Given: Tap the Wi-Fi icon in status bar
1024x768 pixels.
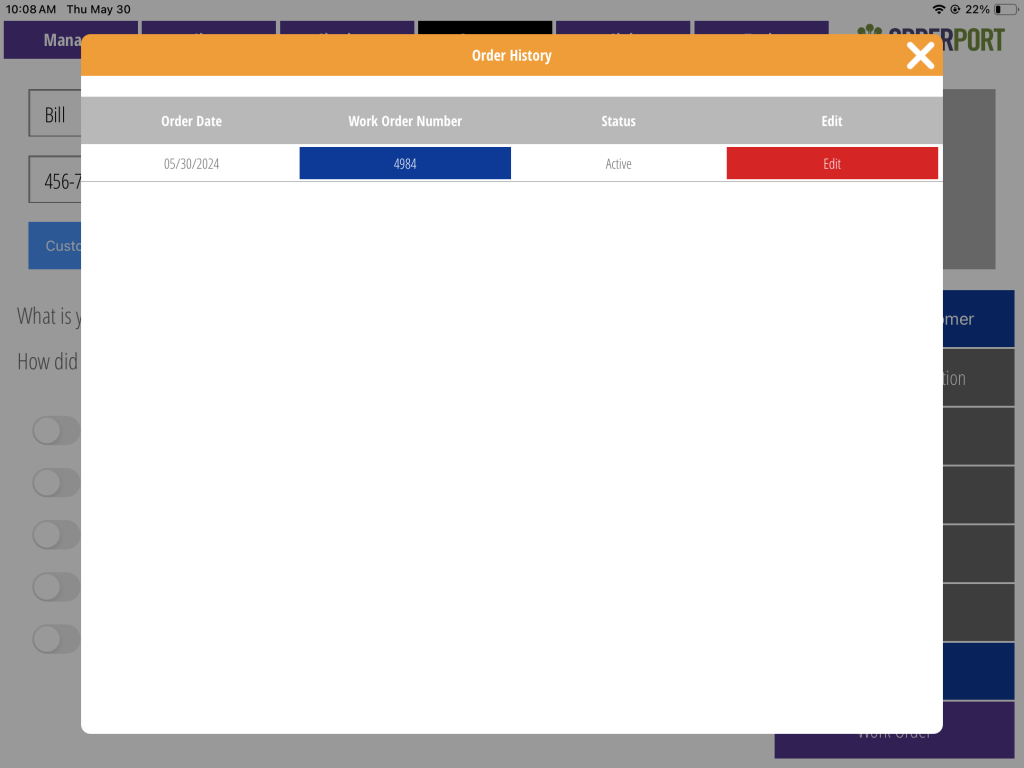Looking at the screenshot, I should (x=938, y=9).
